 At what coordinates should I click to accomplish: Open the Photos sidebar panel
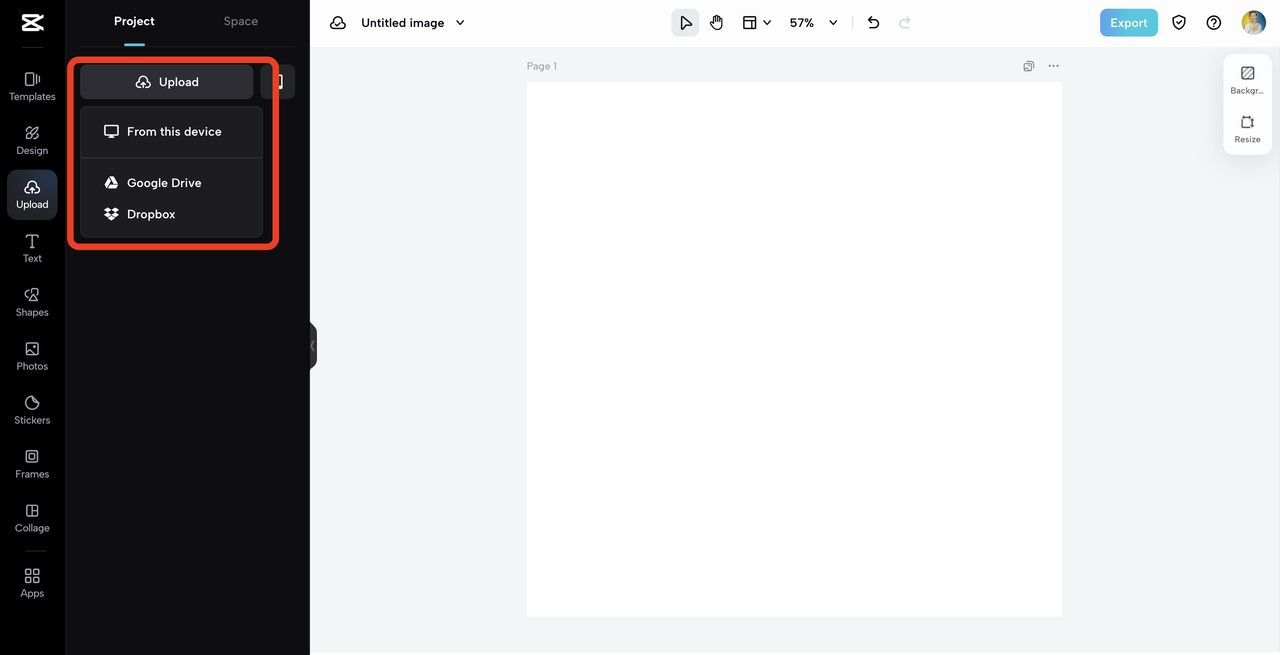pyautogui.click(x=32, y=356)
